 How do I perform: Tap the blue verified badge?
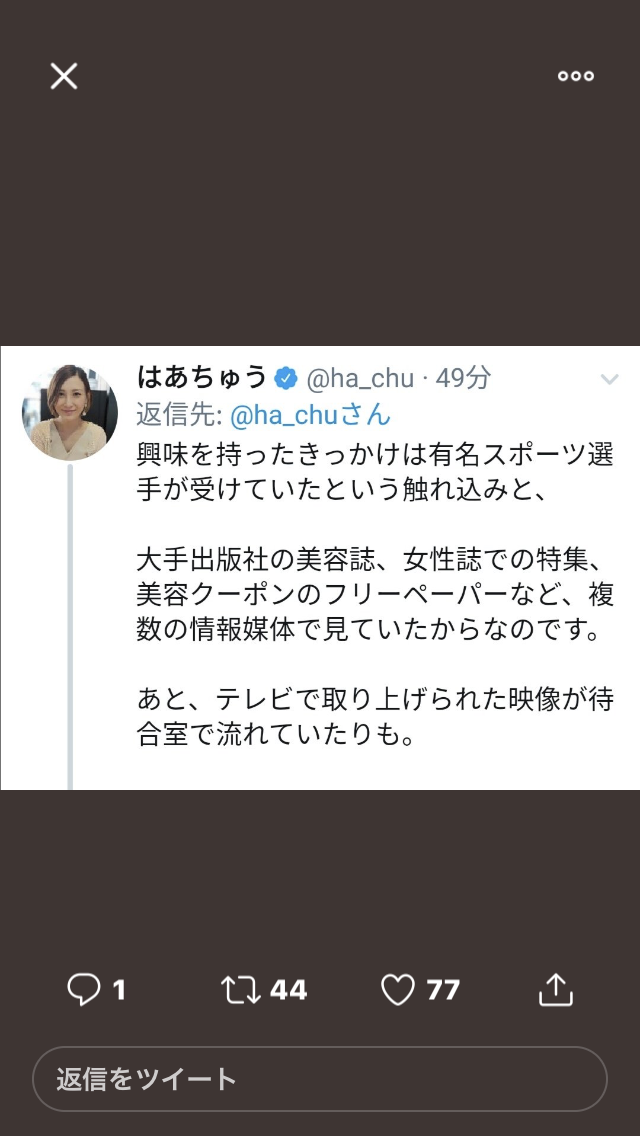[x=286, y=378]
